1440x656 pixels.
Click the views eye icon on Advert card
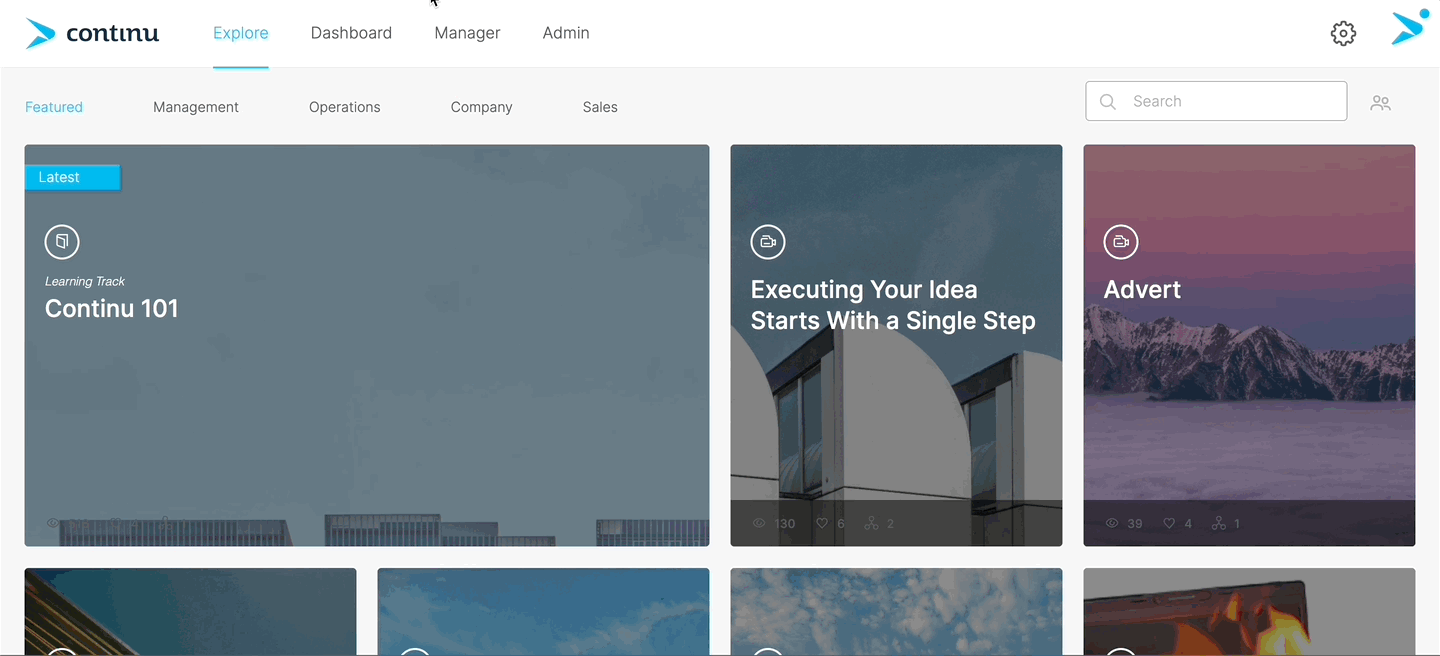[x=1112, y=523]
